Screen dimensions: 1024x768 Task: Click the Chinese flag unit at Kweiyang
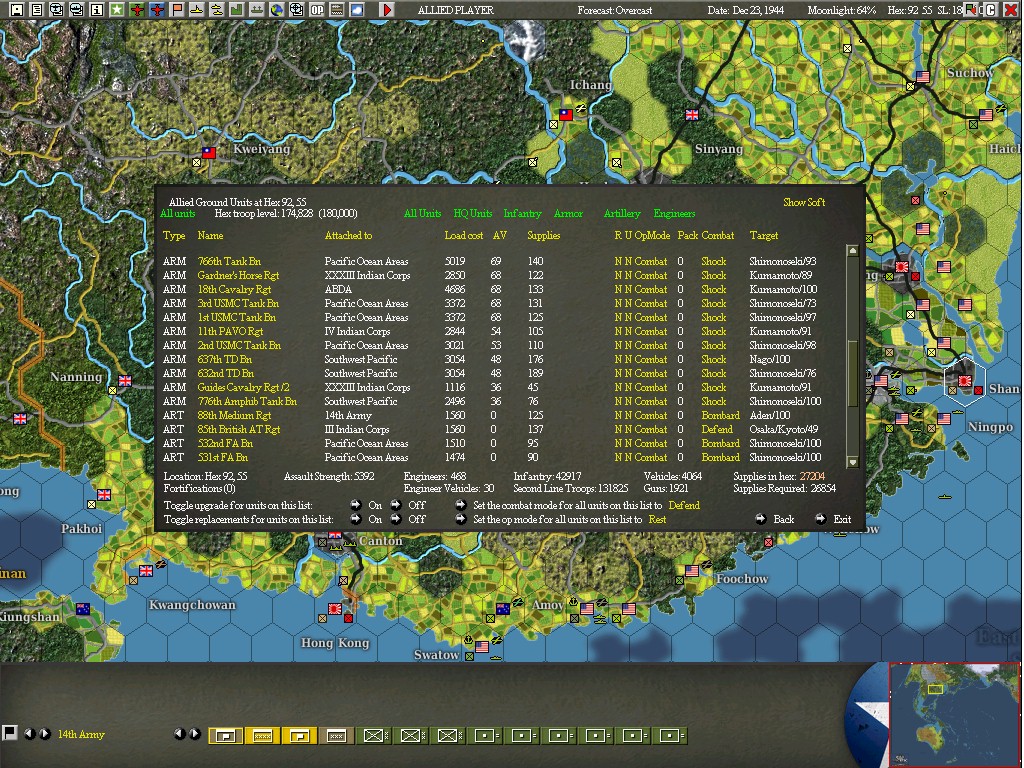click(x=208, y=153)
